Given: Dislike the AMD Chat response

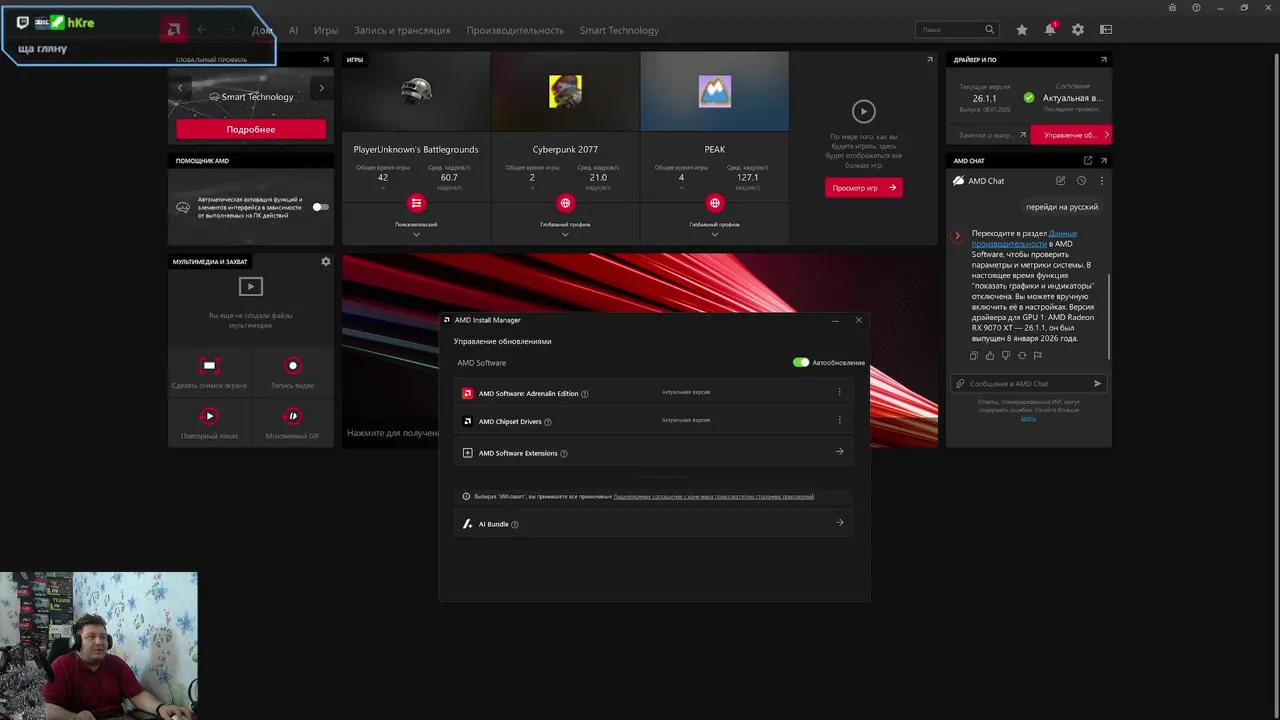Looking at the screenshot, I should click(1006, 355).
